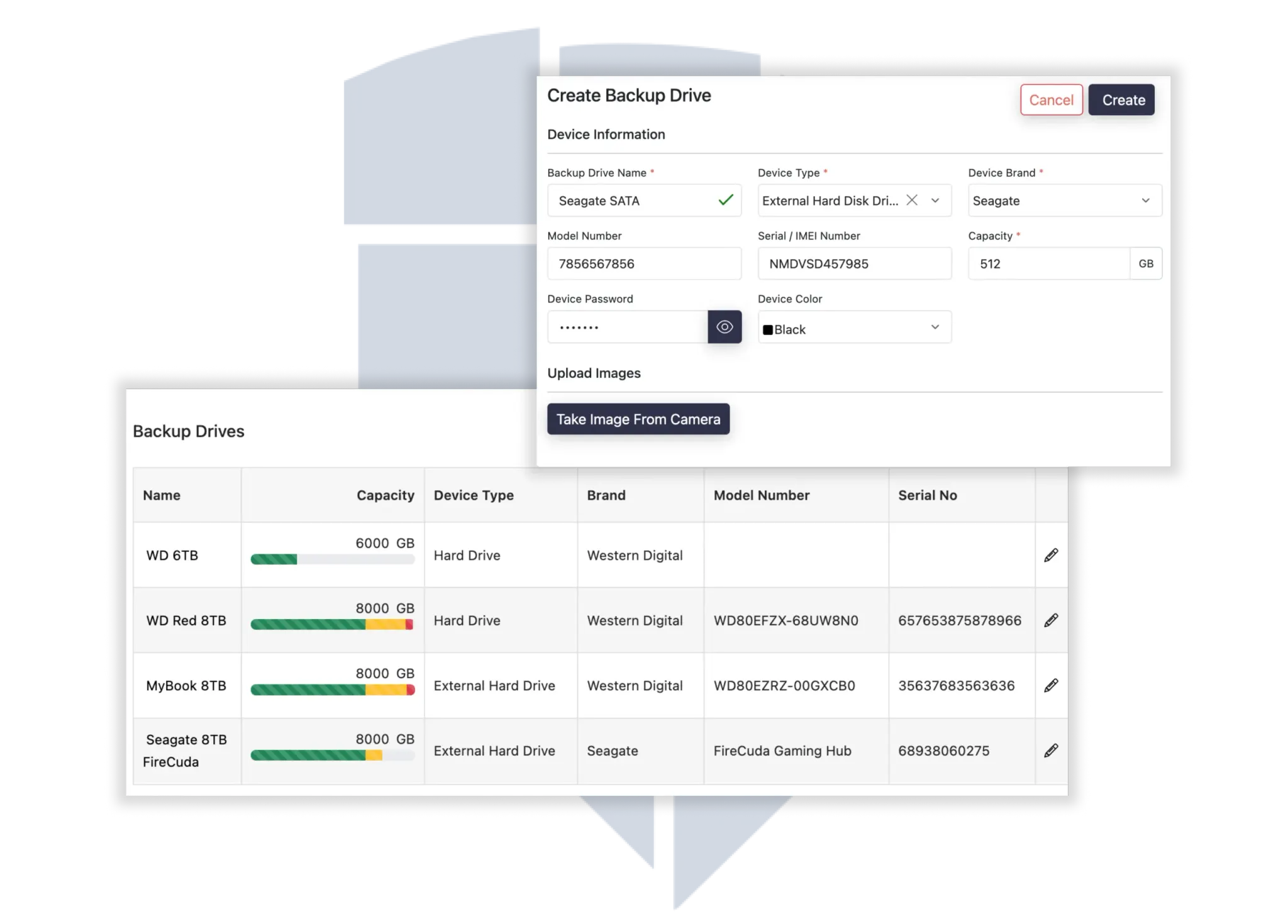
Task: Click the WD Red 8TB capacity usage bar
Action: [x=333, y=625]
